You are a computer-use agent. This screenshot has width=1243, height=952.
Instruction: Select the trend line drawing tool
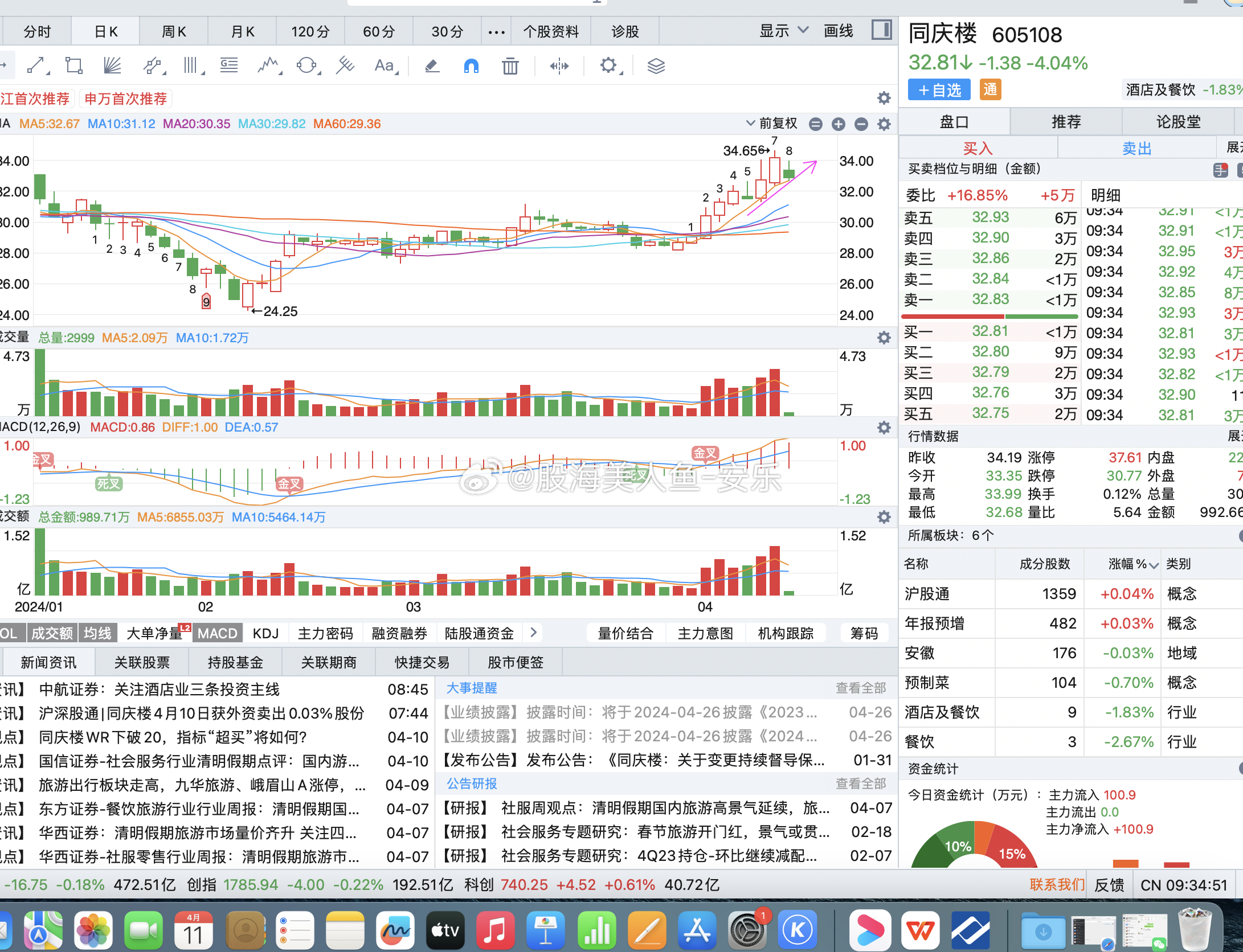click(36, 65)
